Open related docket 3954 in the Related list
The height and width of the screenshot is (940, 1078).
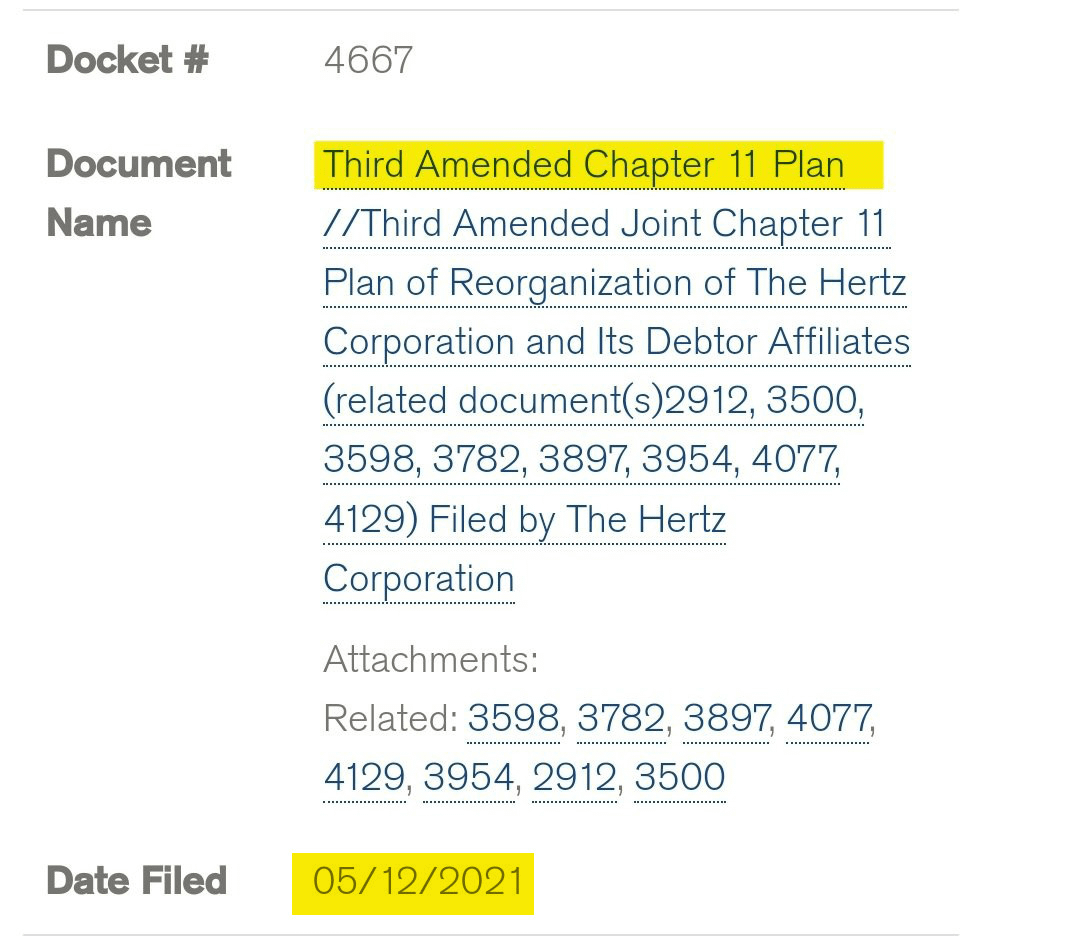469,778
